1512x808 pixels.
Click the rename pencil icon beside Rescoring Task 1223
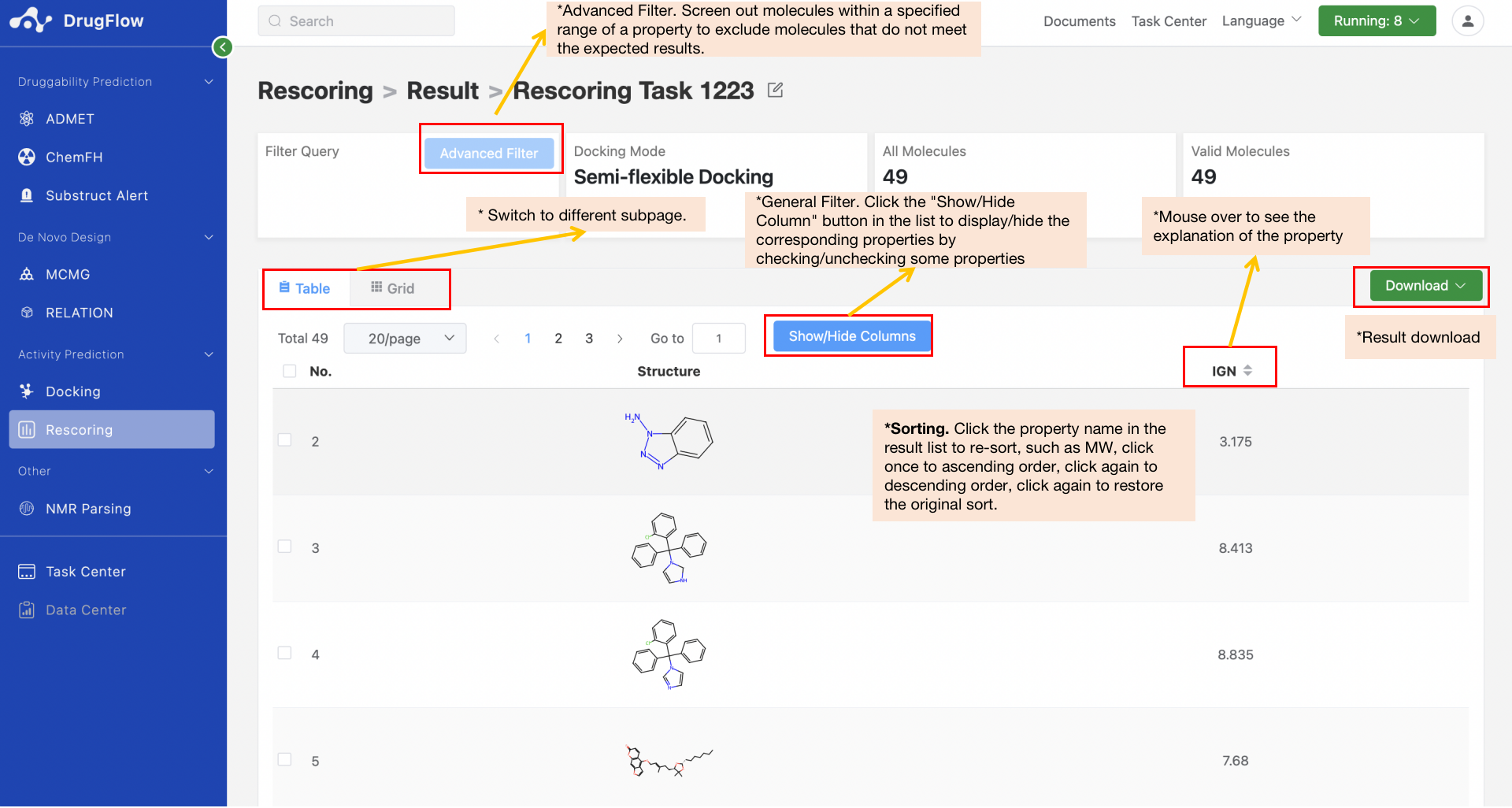click(x=775, y=90)
